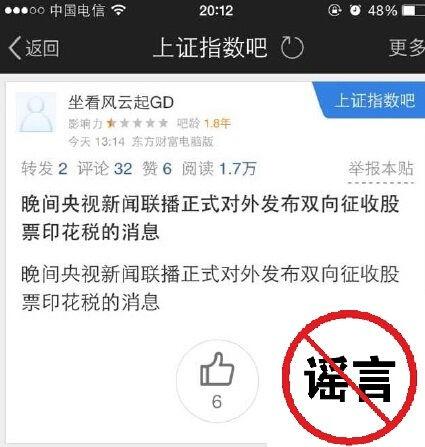Tap the 返回 back arrow
Image resolution: width=425 pixels, height=447 pixels.
pos(34,48)
